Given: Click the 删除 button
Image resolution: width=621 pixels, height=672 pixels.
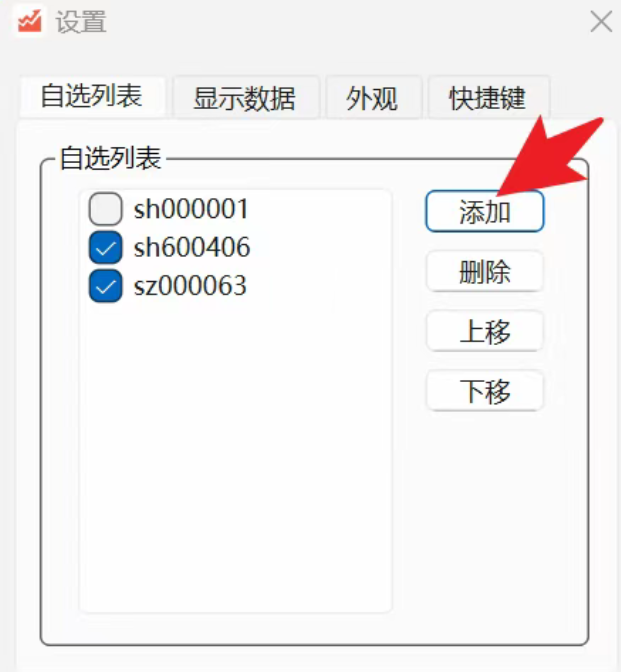Looking at the screenshot, I should tap(485, 271).
